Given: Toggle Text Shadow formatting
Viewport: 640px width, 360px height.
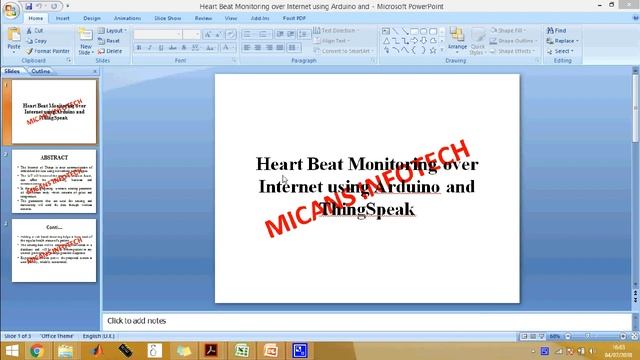Looking at the screenshot, I should pyautogui.click(x=184, y=48).
